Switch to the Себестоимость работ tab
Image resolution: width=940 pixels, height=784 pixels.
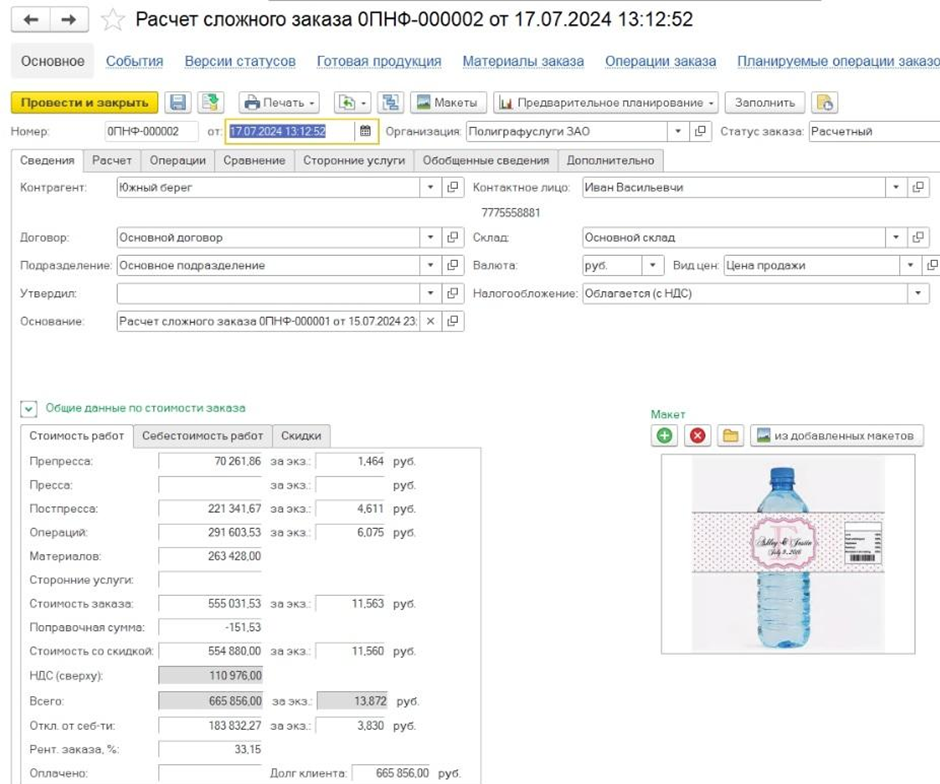202,436
